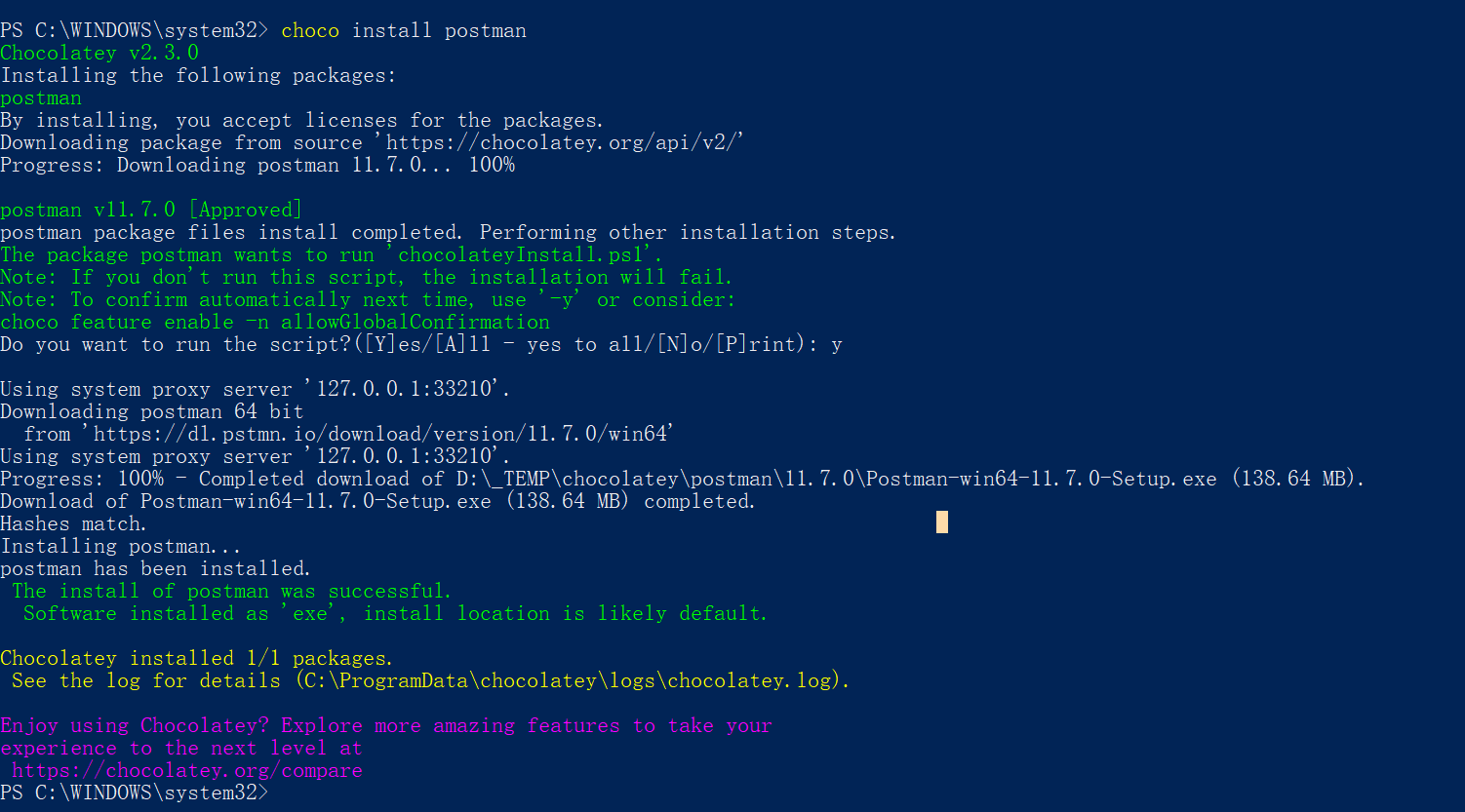Click the pale block cursor rectangle
Screen dimensions: 1465x812
pyautogui.click(x=941, y=522)
